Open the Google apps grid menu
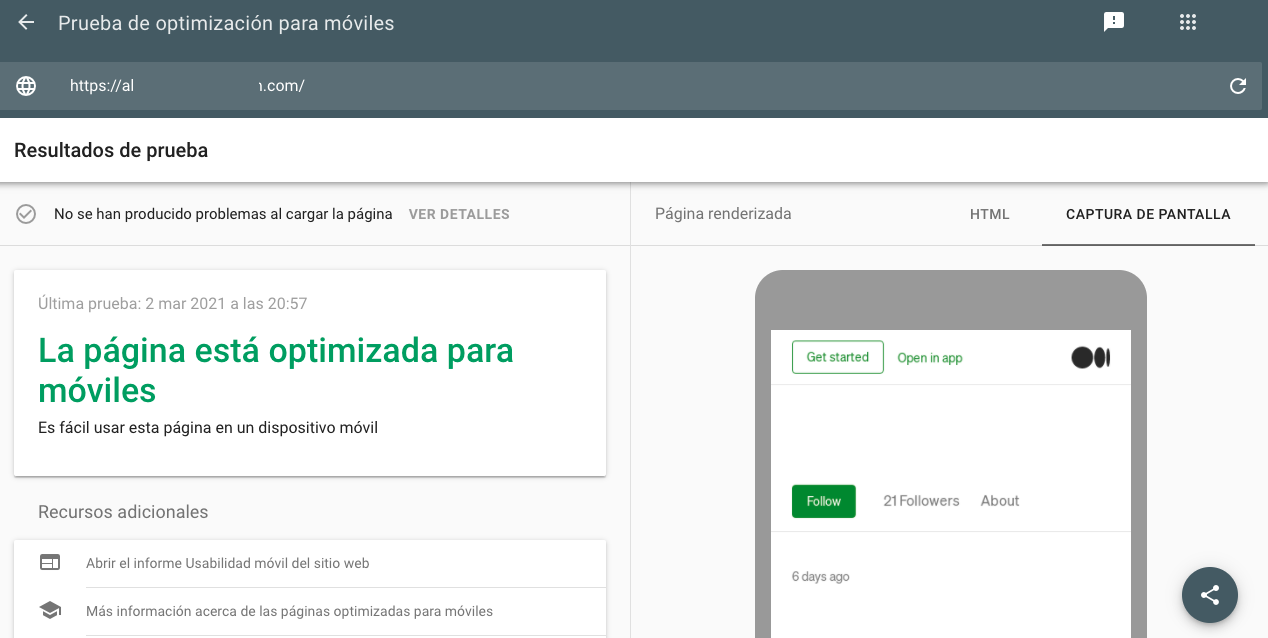 click(x=1187, y=22)
